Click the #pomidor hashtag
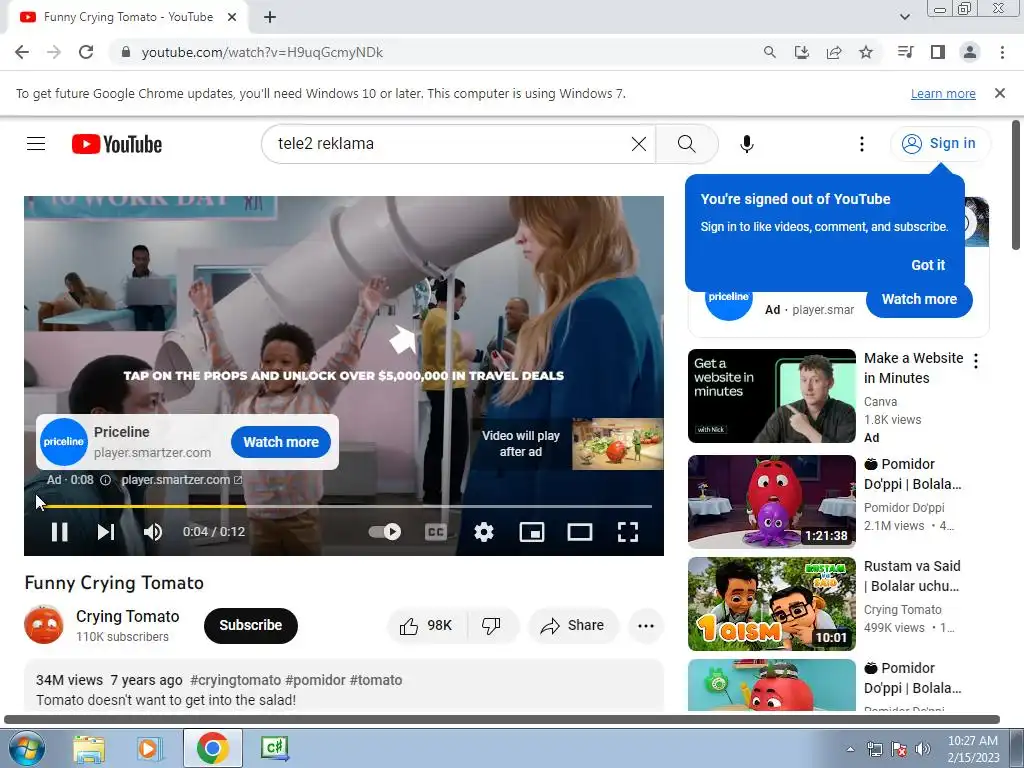The width and height of the screenshot is (1024, 768). [x=315, y=680]
